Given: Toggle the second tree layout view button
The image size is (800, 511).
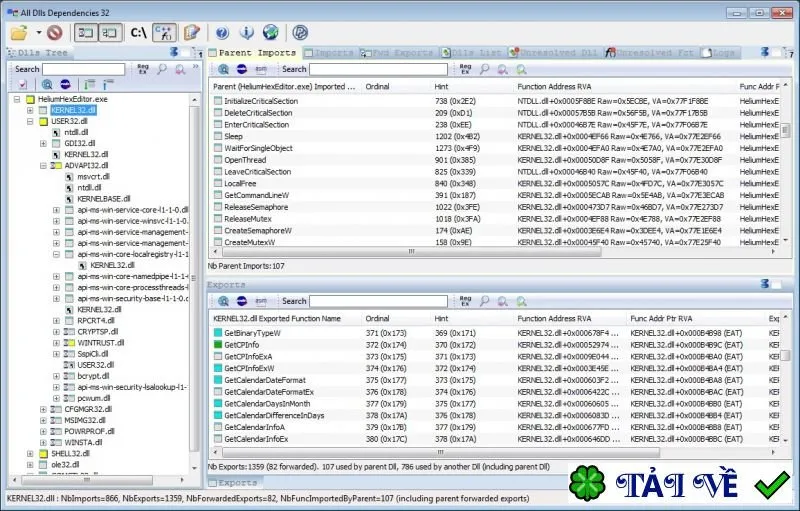Looking at the screenshot, I should [110, 33].
